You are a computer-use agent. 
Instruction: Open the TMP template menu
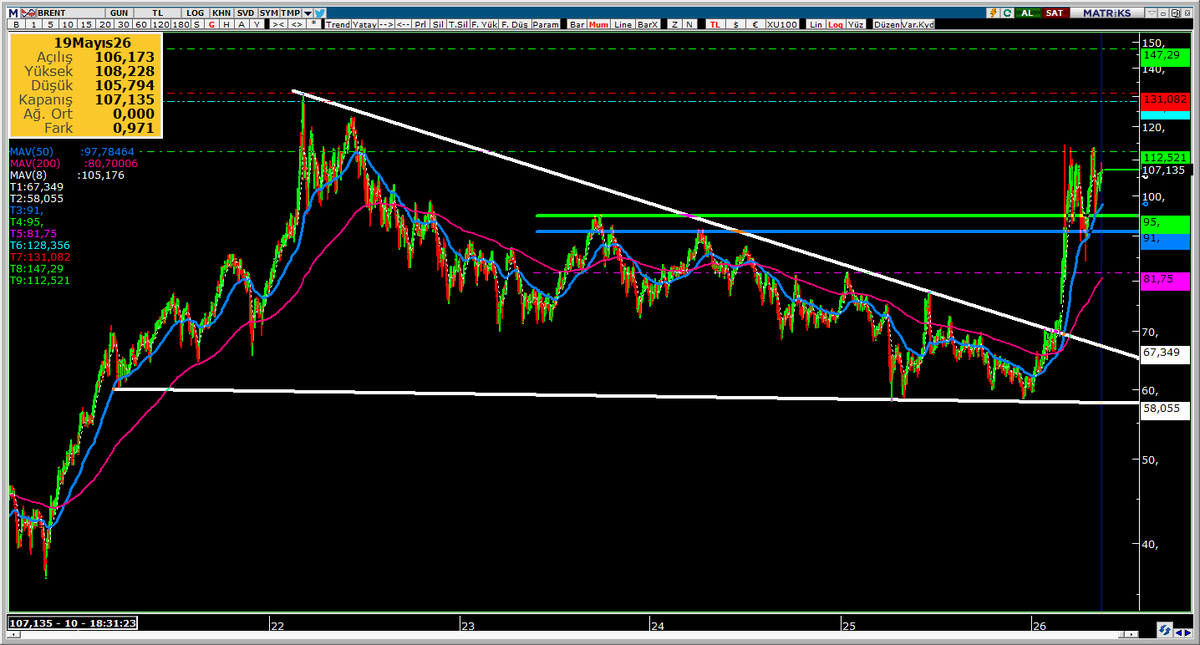(x=291, y=11)
